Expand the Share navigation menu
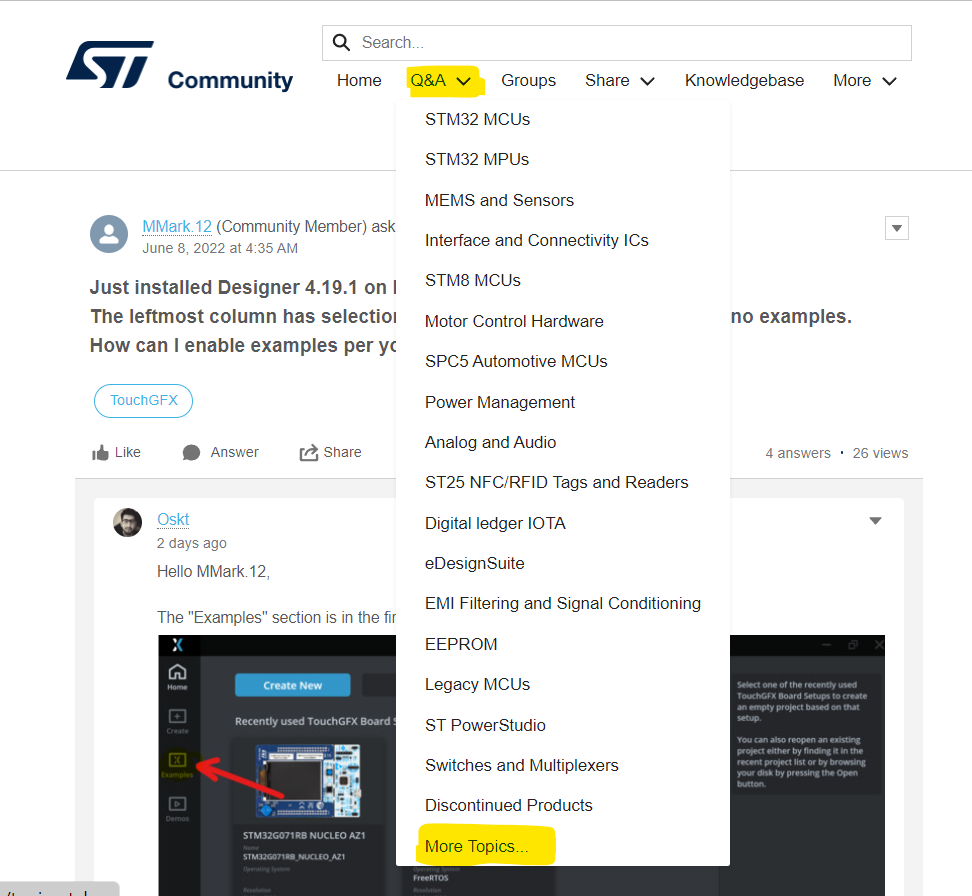 pos(620,81)
